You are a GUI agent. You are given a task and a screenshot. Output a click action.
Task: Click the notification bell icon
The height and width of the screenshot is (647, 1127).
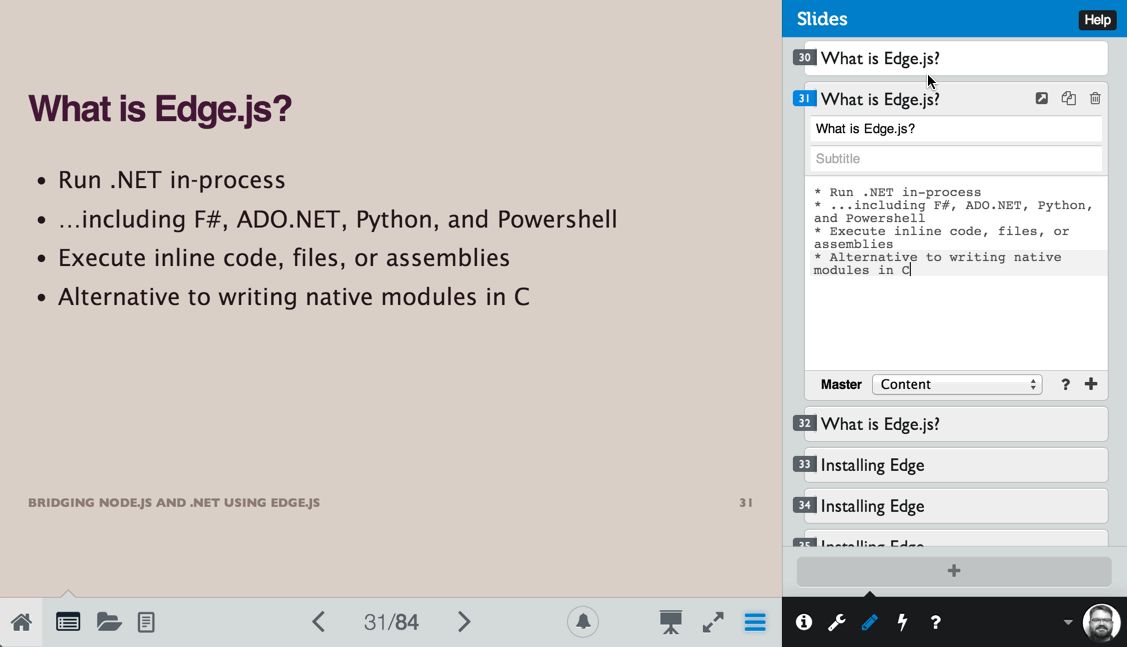point(583,622)
